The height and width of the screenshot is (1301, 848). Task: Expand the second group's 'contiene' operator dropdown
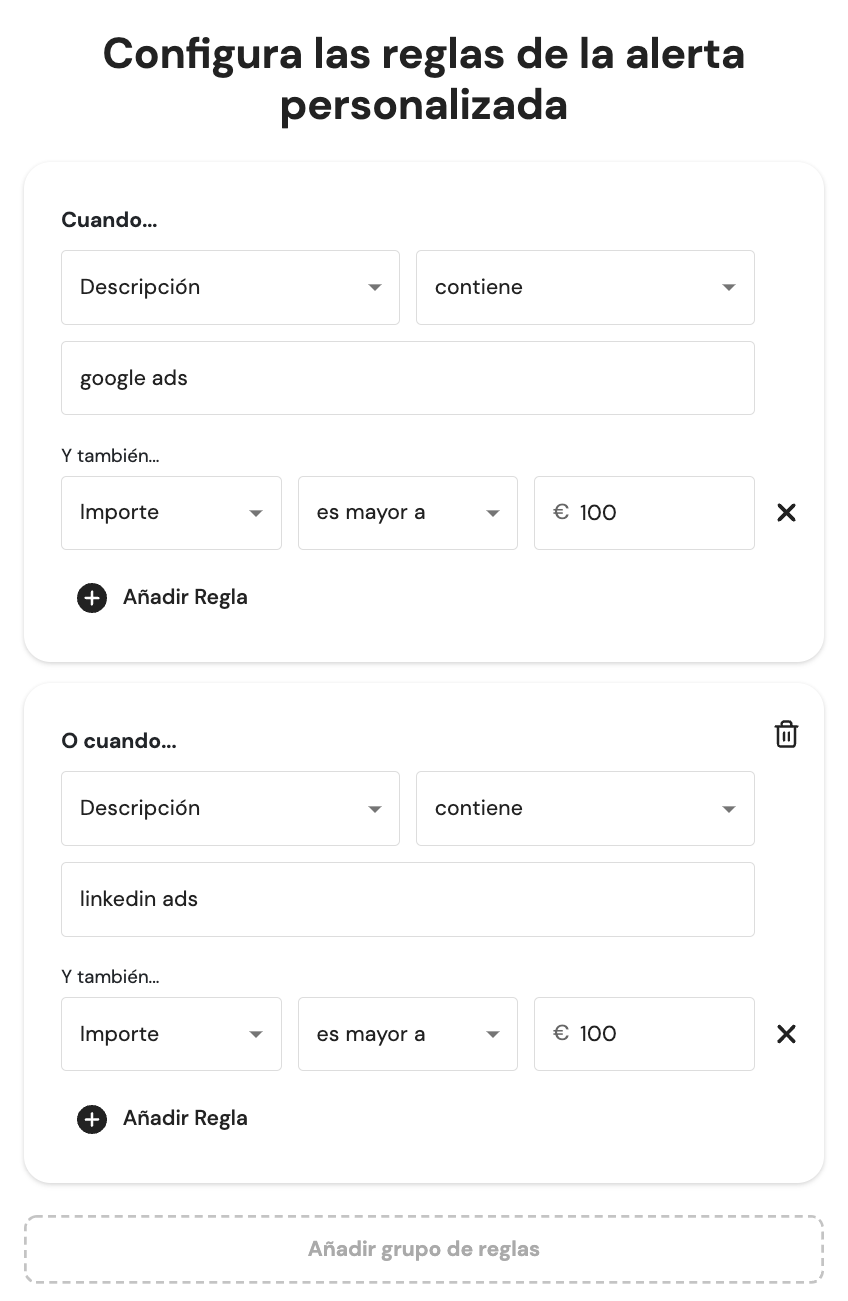click(x=585, y=809)
